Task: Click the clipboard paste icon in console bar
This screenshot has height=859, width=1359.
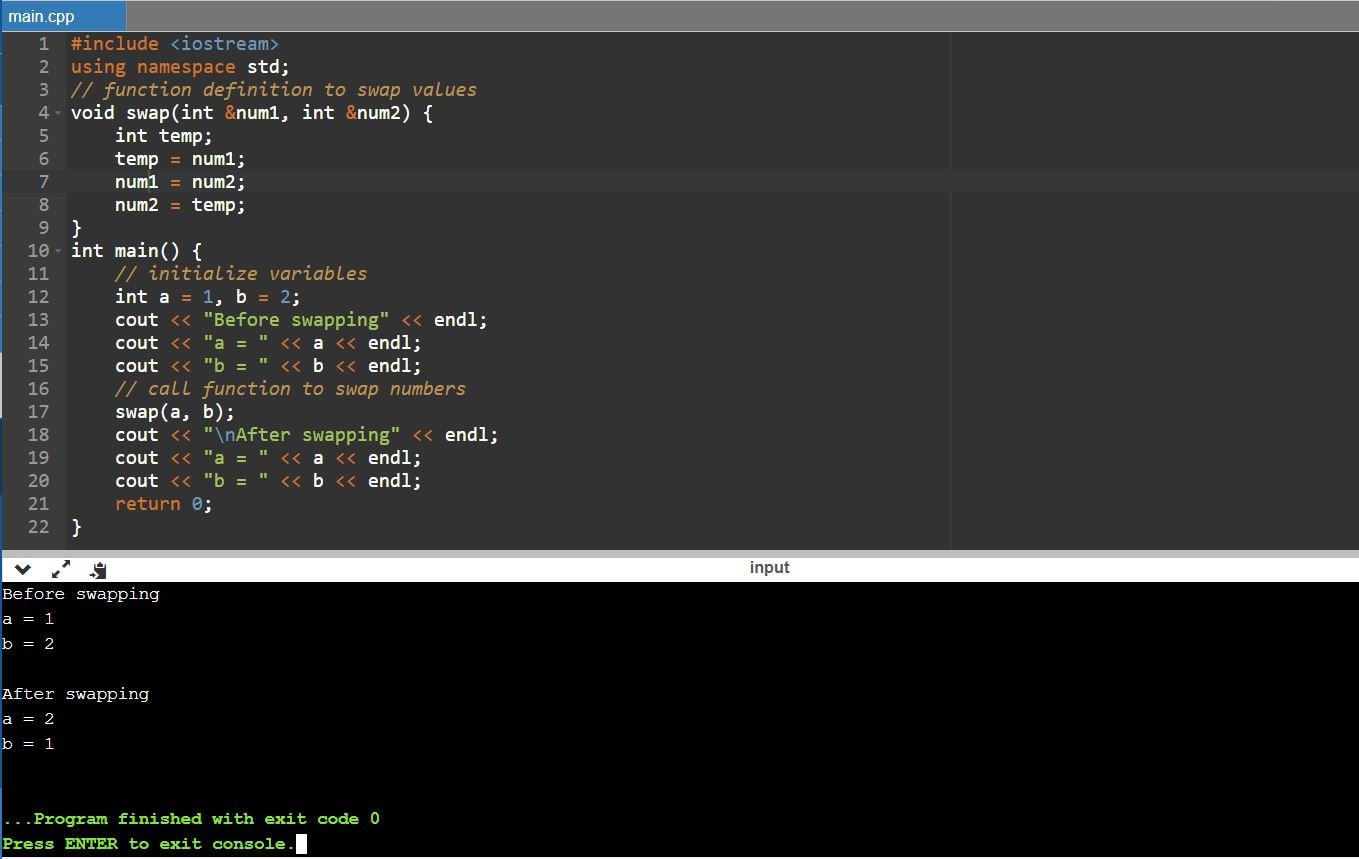Action: [x=98, y=570]
